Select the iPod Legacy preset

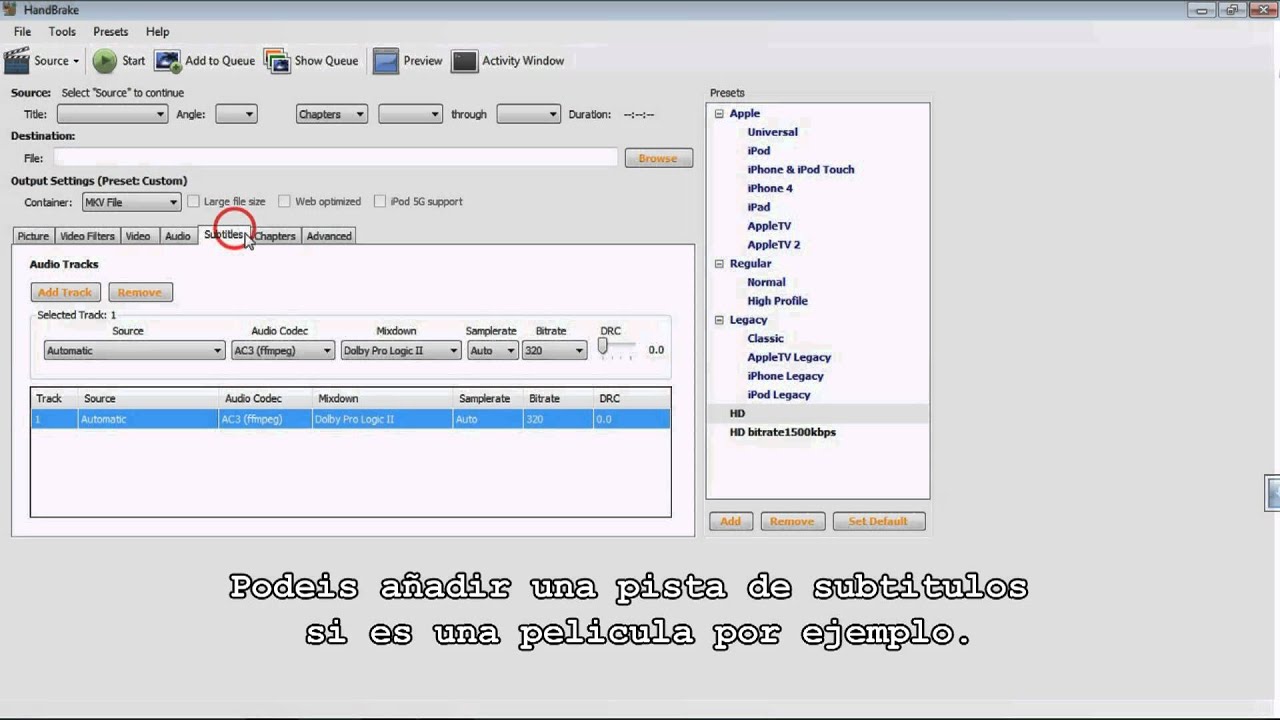click(x=779, y=395)
